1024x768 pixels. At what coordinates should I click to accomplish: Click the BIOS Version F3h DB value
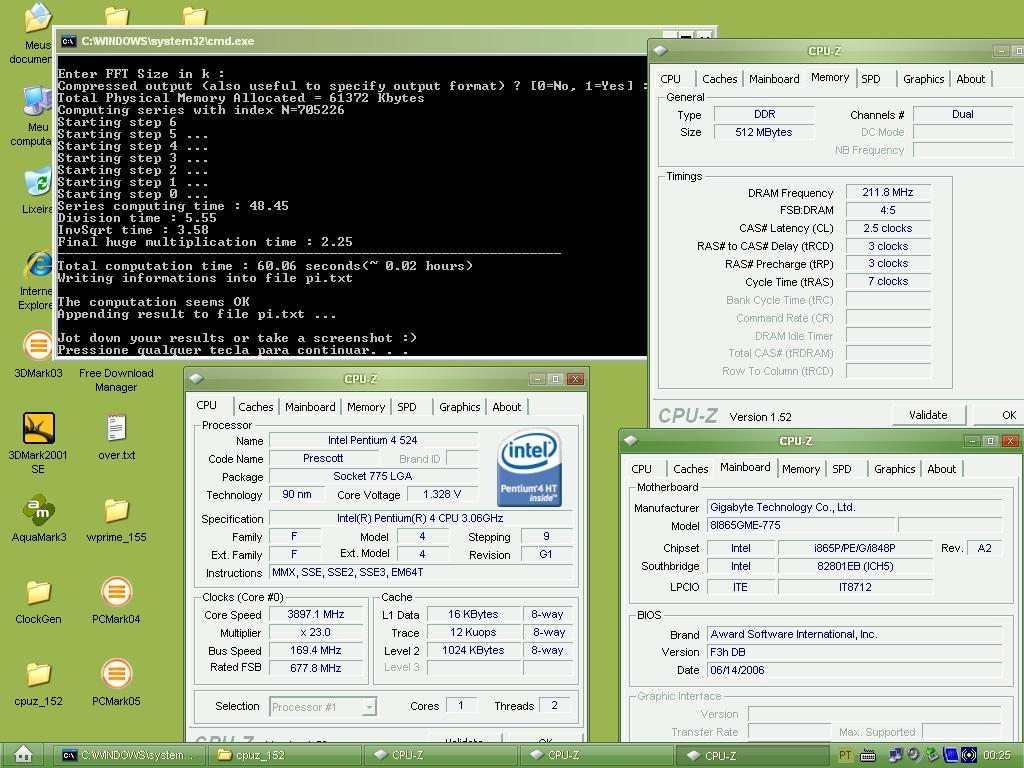(x=854, y=652)
